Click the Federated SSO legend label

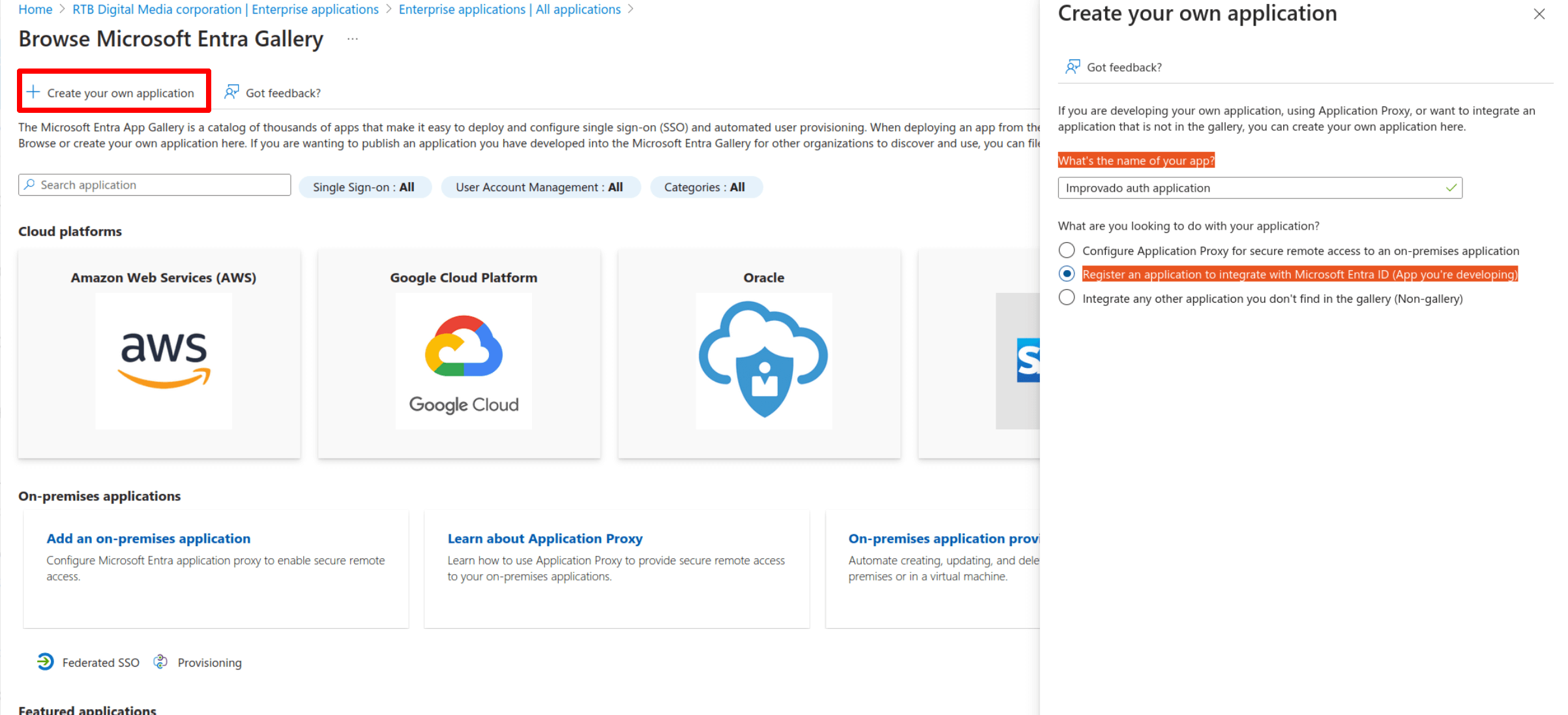[x=101, y=662]
